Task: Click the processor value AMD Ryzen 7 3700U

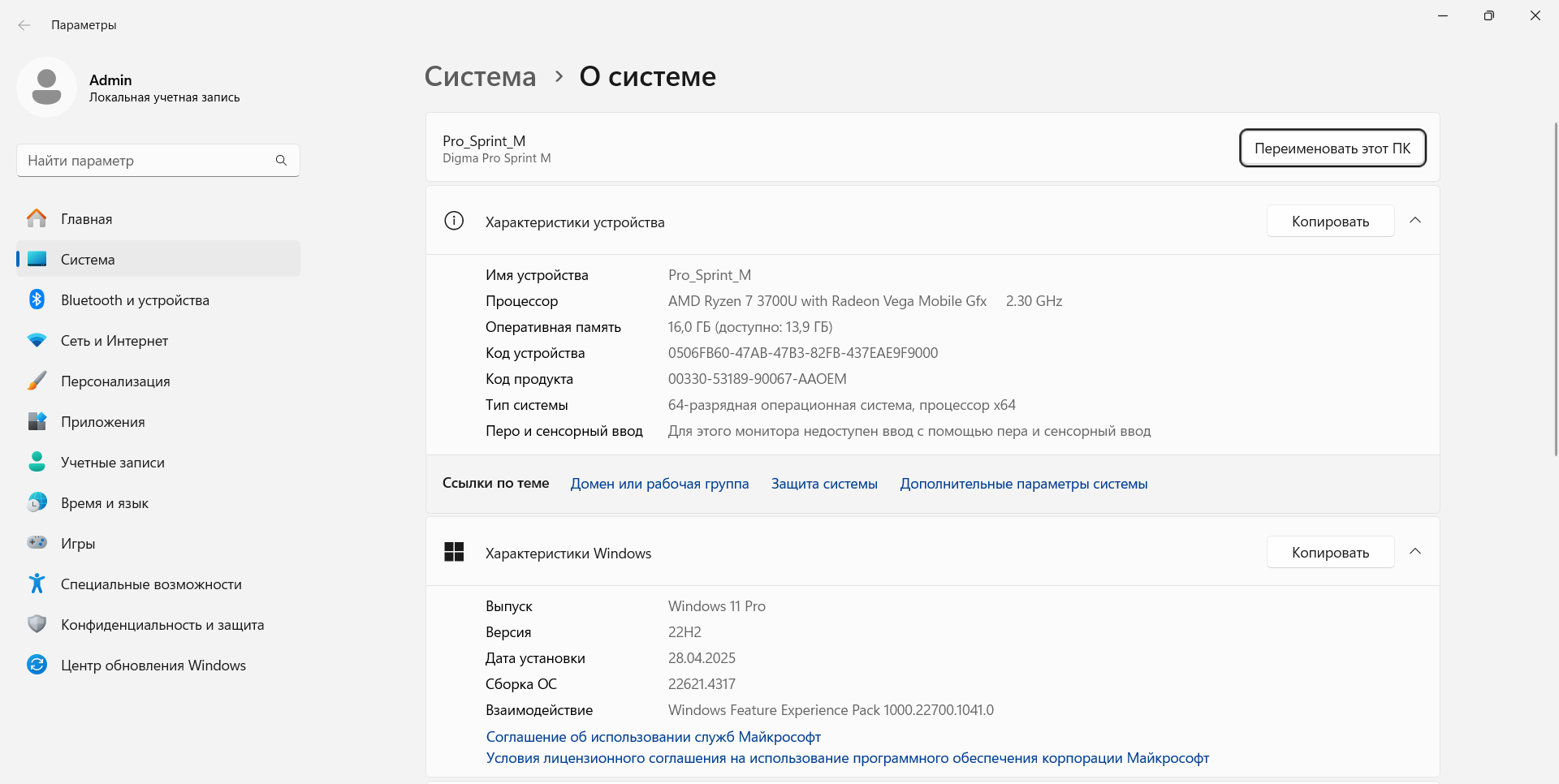Action: [x=827, y=301]
